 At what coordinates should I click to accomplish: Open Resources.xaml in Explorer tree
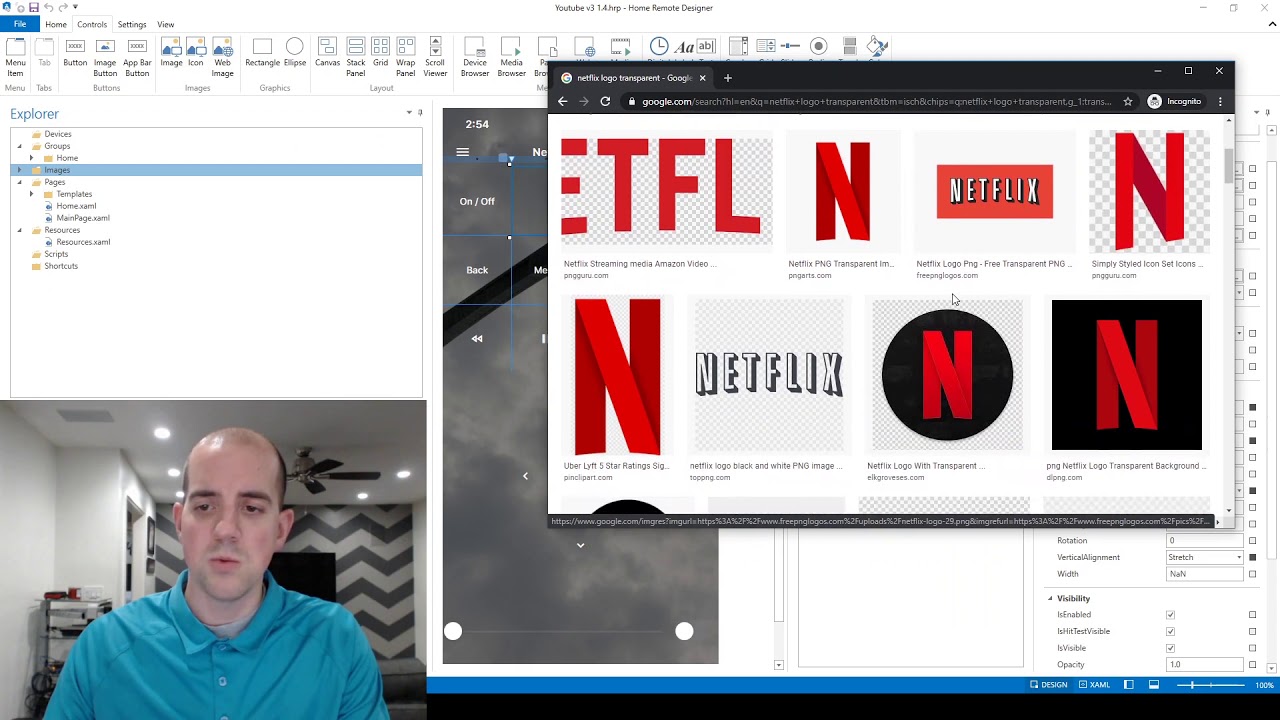coord(83,242)
